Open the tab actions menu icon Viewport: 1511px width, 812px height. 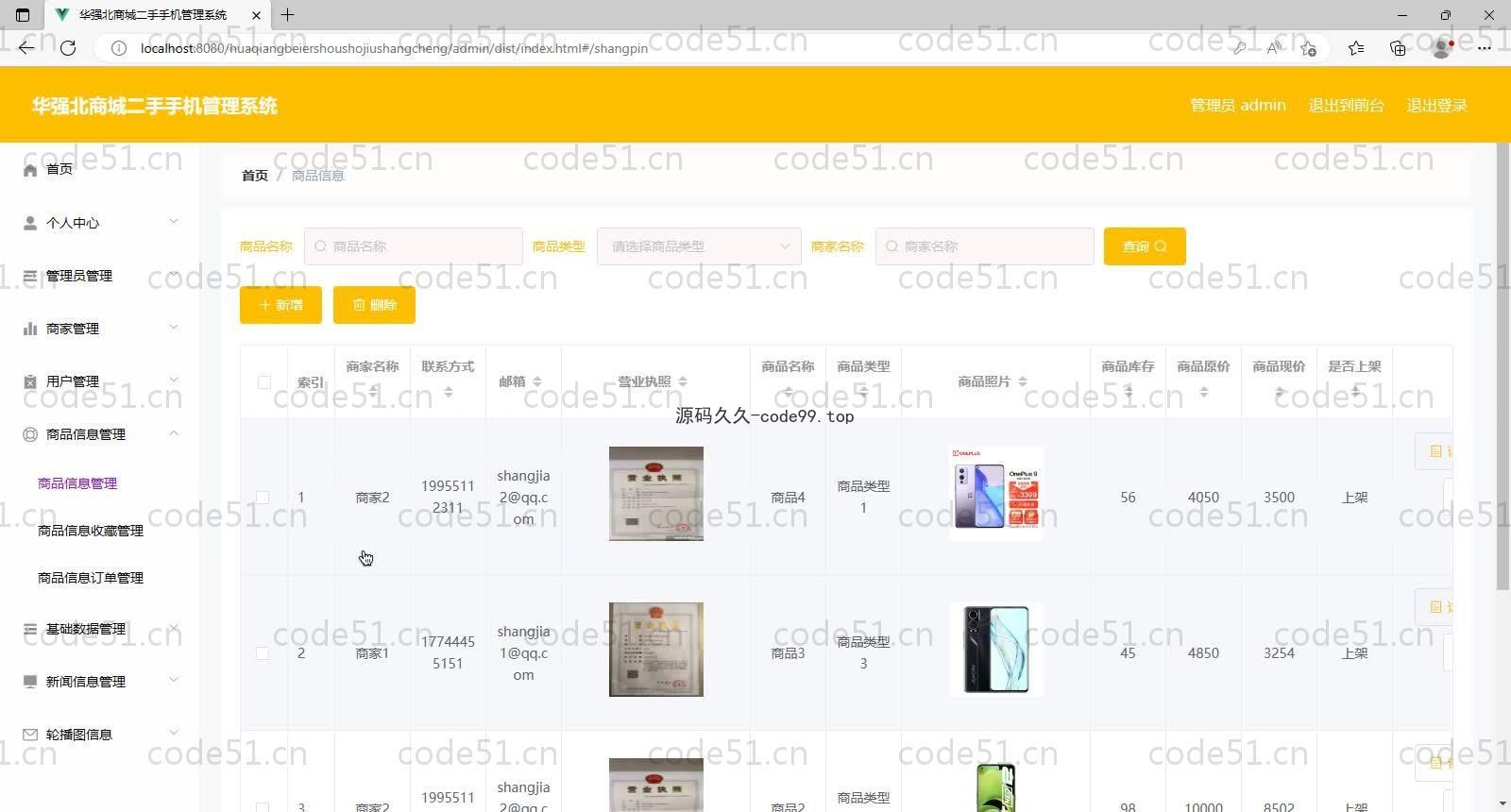coord(24,15)
